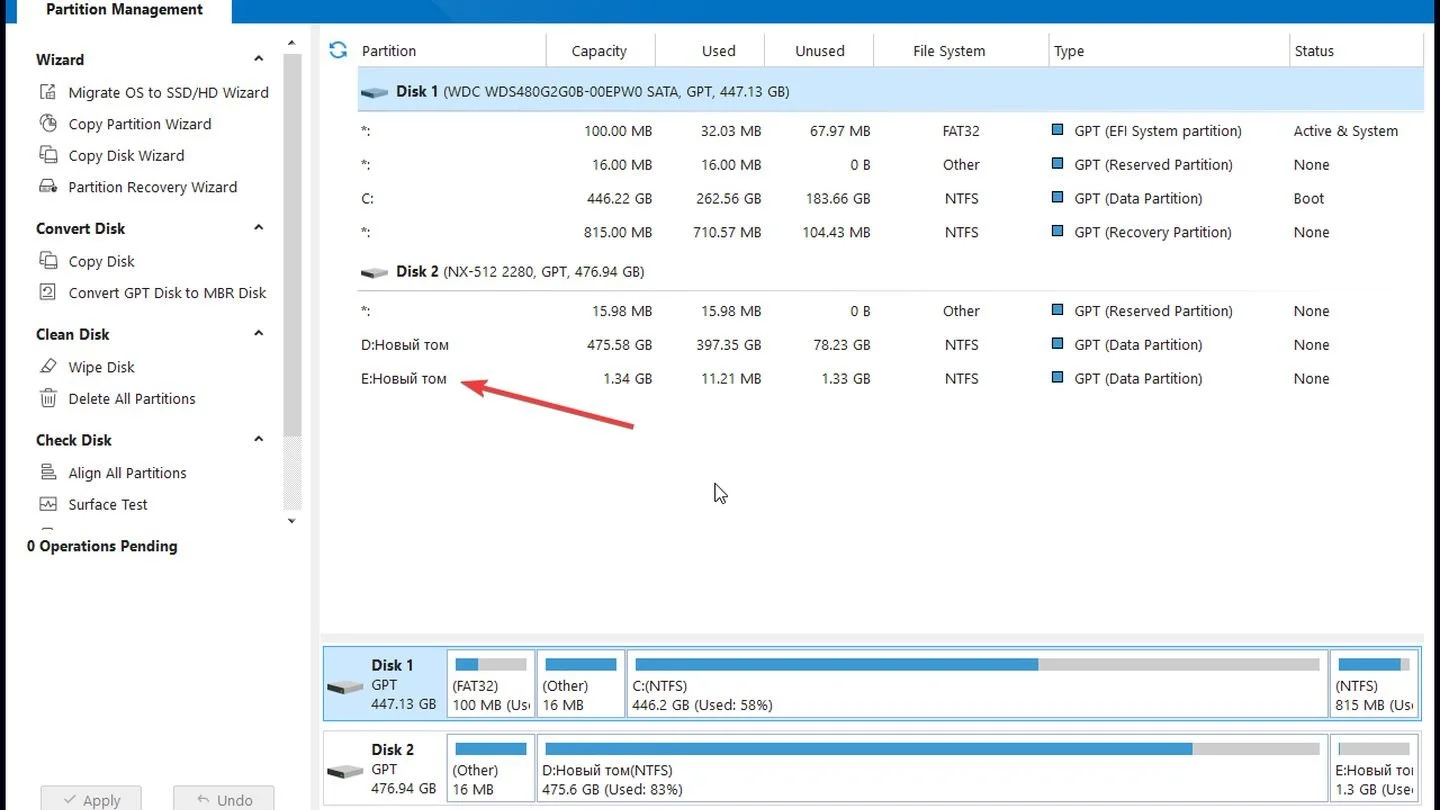Click the FAT32 file system cell

pyautogui.click(x=961, y=131)
